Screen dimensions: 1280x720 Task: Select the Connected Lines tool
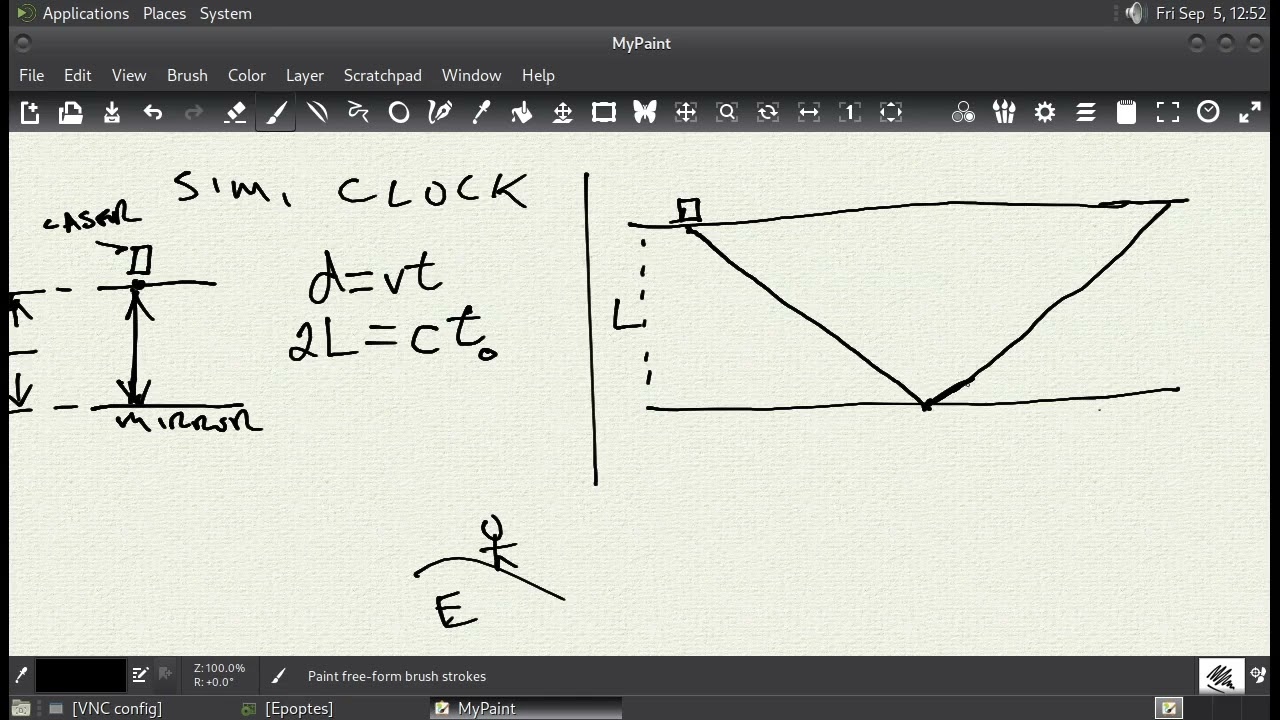[358, 113]
